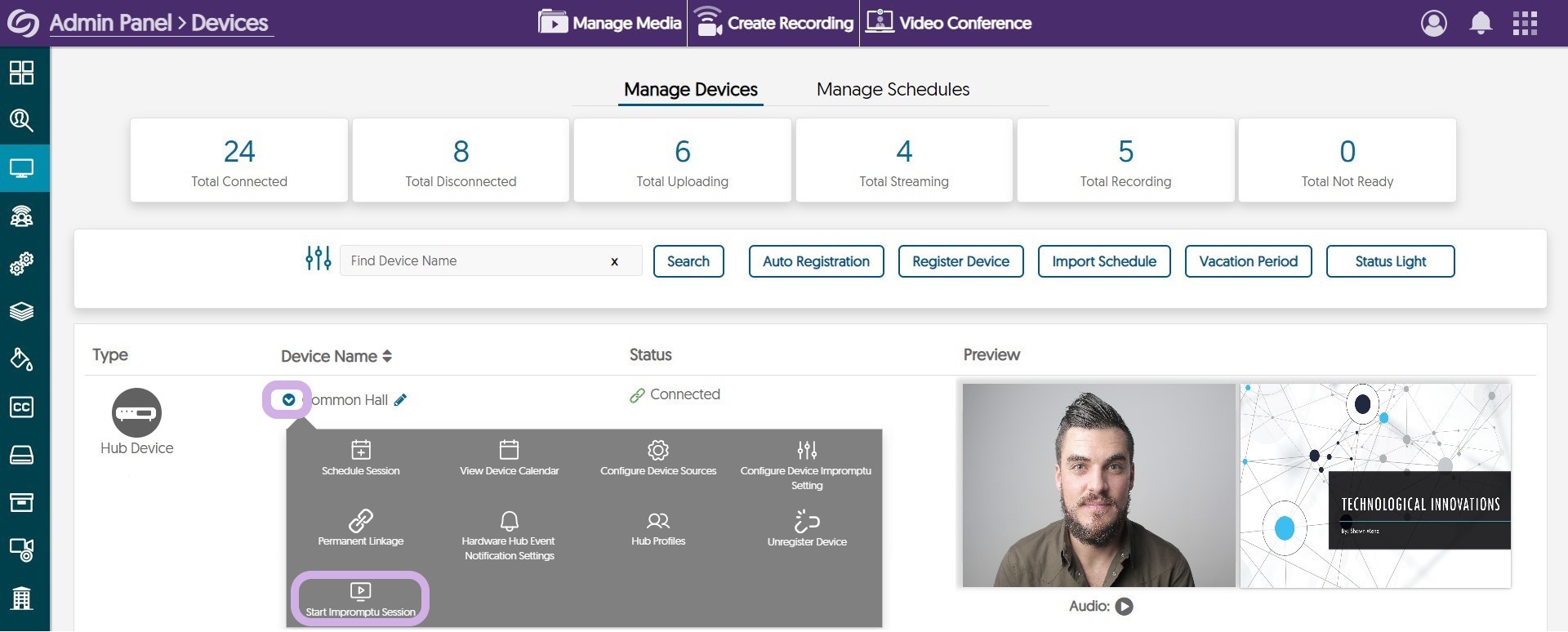1568x632 pixels.
Task: Open notifications bell in header
Action: pos(1480,23)
